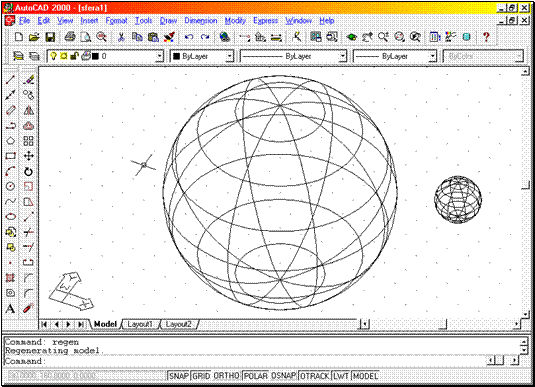The width and height of the screenshot is (535, 387).
Task: Open the Dimension menu
Action: [x=201, y=21]
